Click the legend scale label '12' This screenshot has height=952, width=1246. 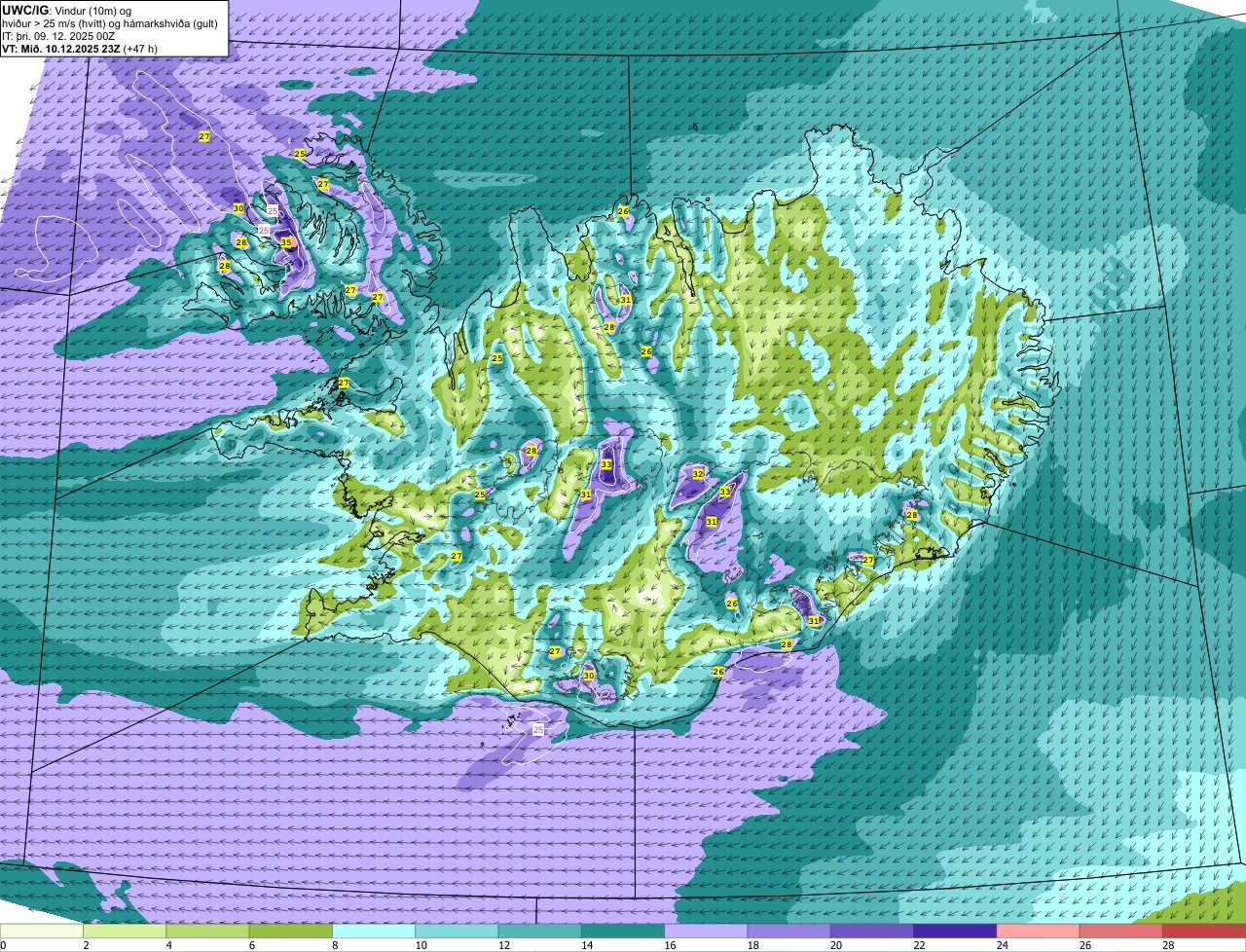point(504,945)
